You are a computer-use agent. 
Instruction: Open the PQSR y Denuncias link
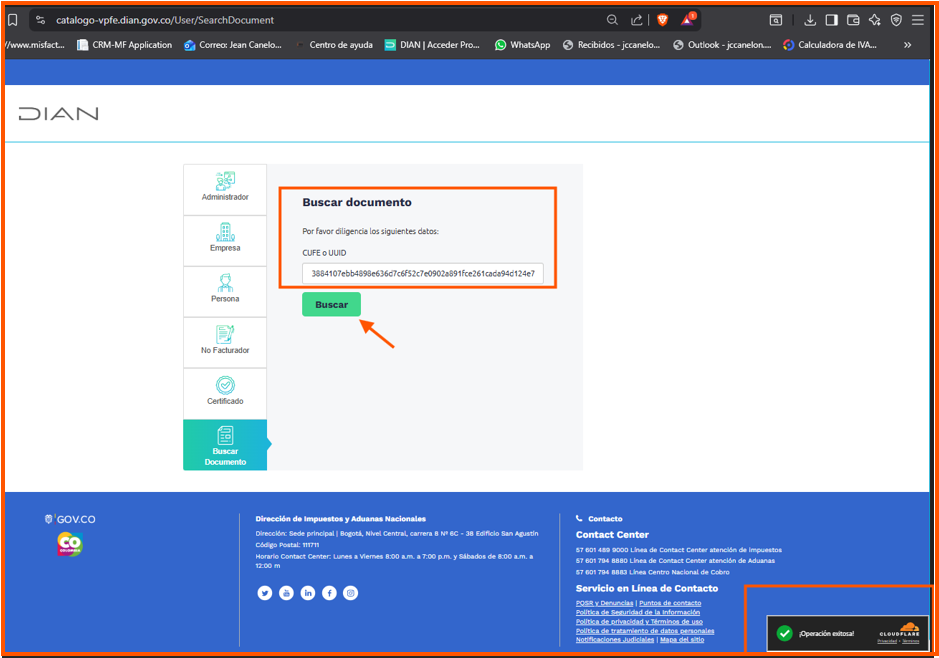pyautogui.click(x=605, y=603)
